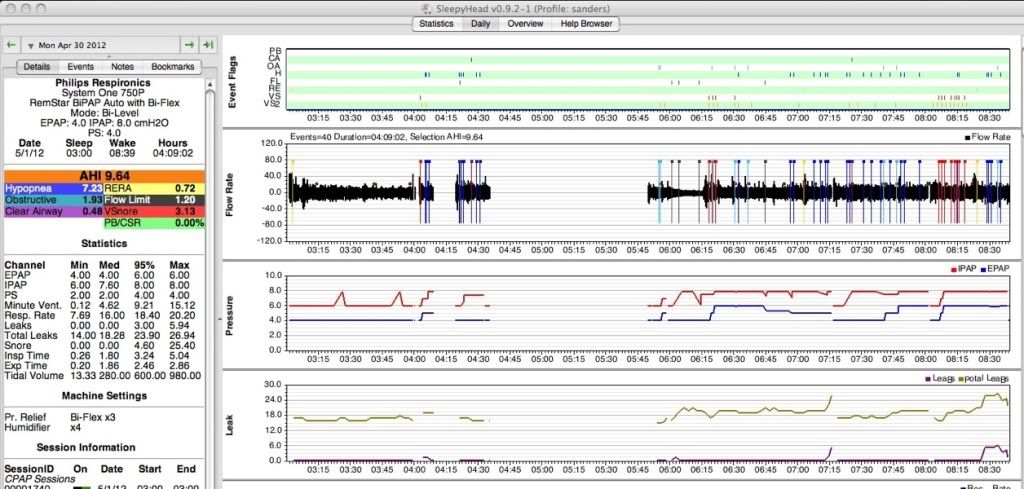Click the H row in Event Flags
1024x489 pixels.
pyautogui.click(x=648, y=74)
